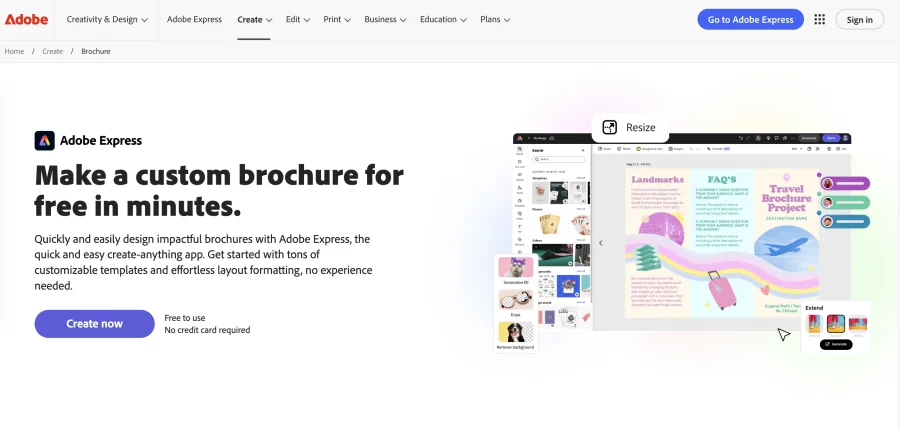The height and width of the screenshot is (429, 900).
Task: Click the left arrow beside the brochure canvas
Action: coord(601,243)
